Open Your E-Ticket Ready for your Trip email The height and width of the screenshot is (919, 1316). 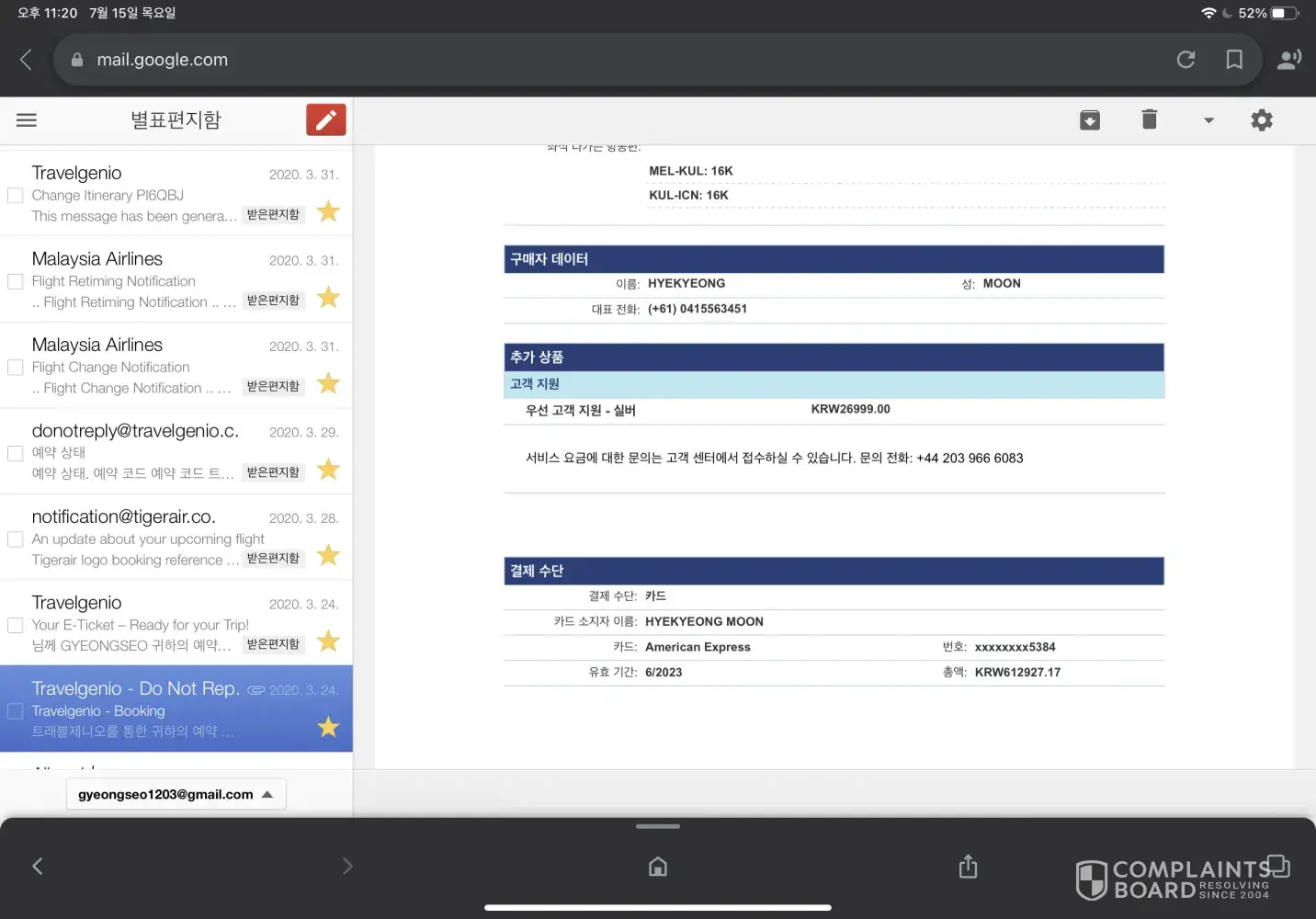click(138, 624)
